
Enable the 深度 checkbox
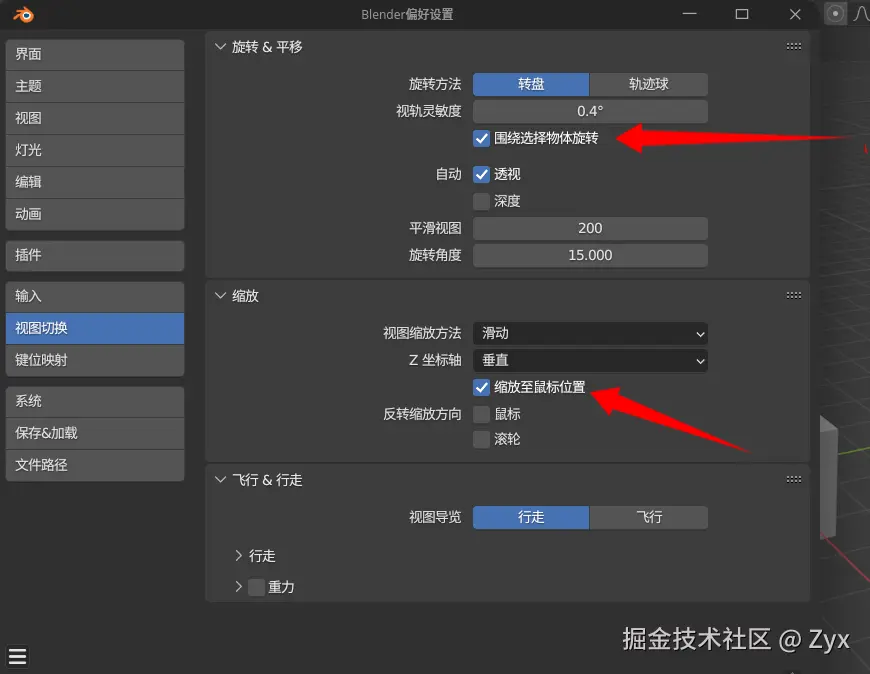(x=482, y=201)
